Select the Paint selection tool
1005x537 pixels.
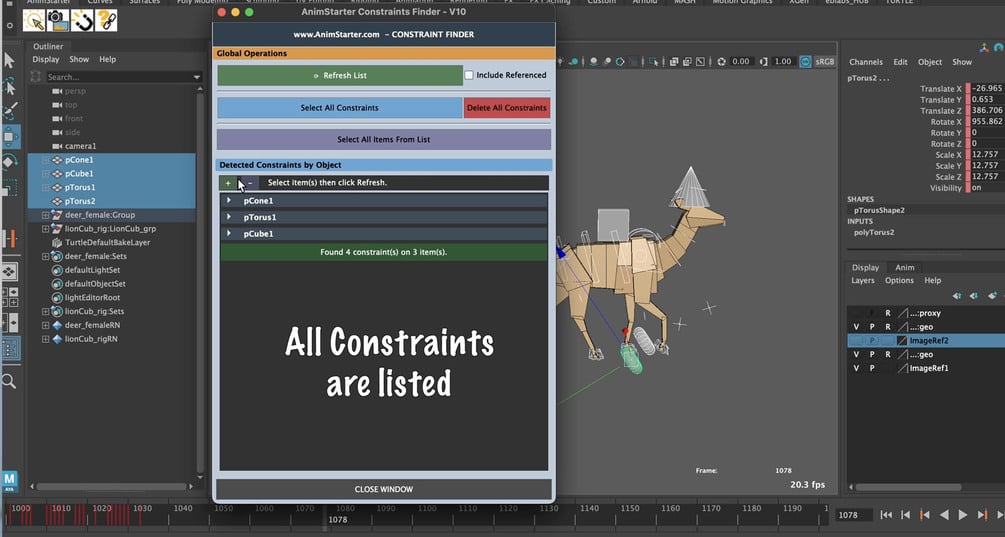pos(10,112)
